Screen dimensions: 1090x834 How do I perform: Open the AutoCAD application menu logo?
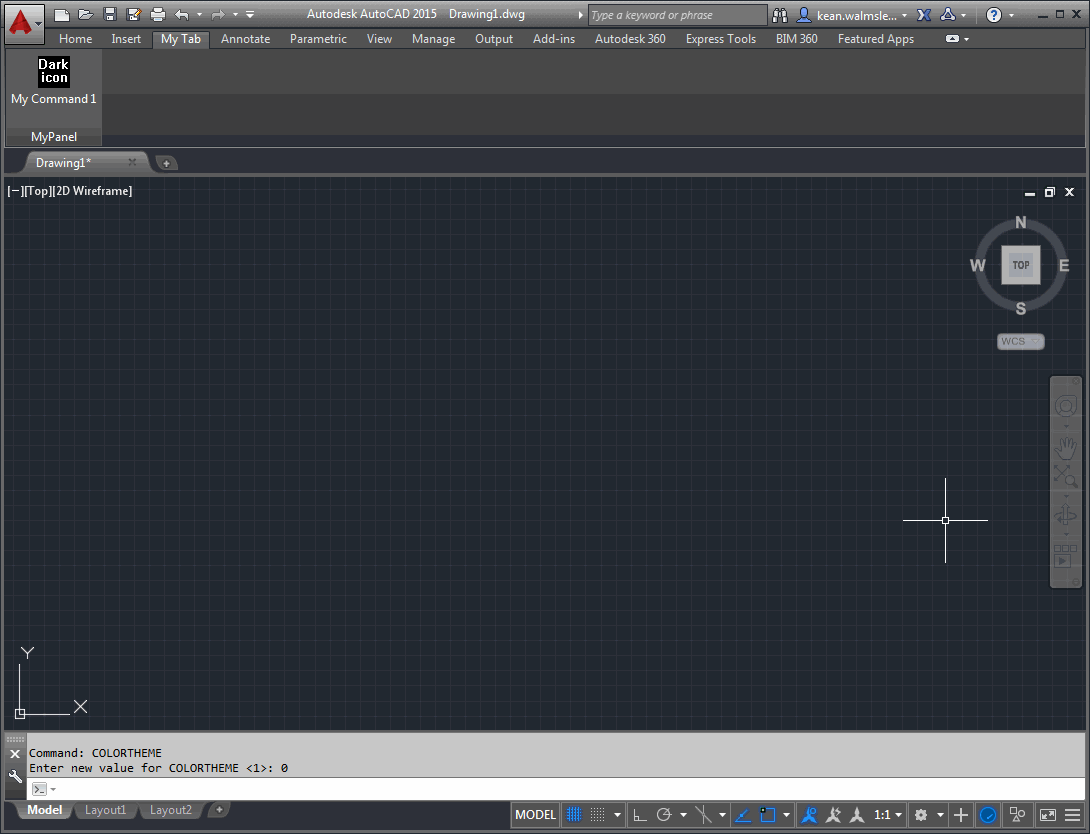[x=21, y=21]
